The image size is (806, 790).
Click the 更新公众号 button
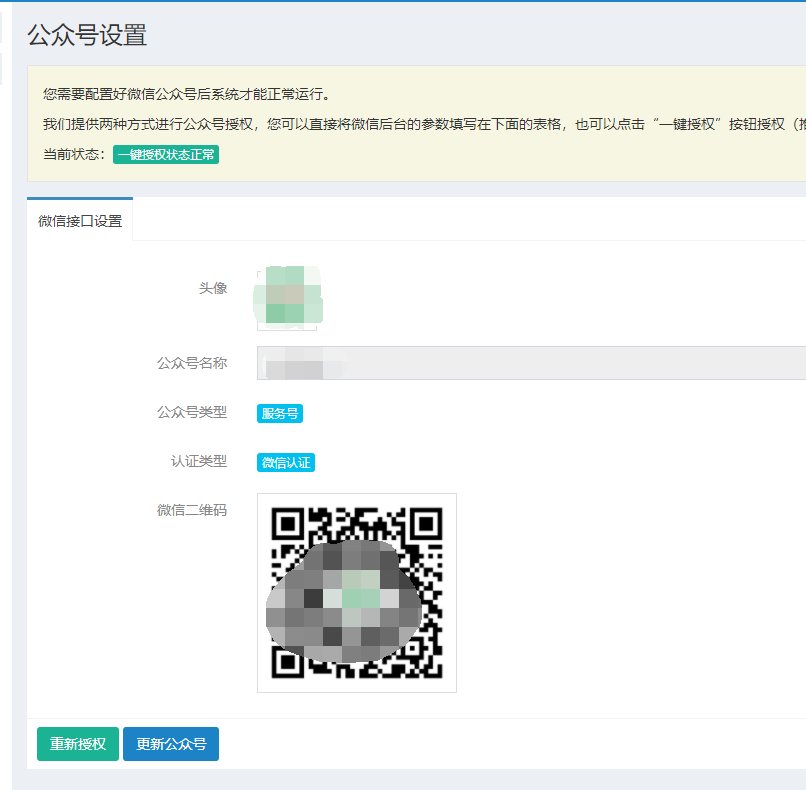coord(171,744)
